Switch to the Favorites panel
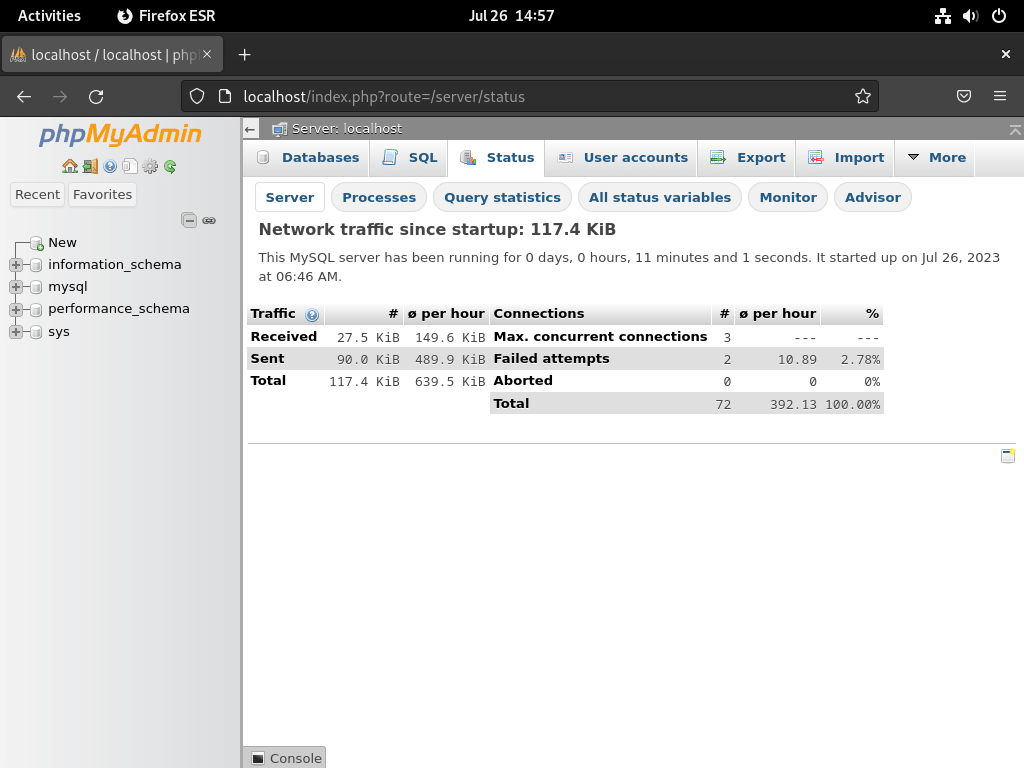Screen dimensions: 1024x768 [102, 194]
